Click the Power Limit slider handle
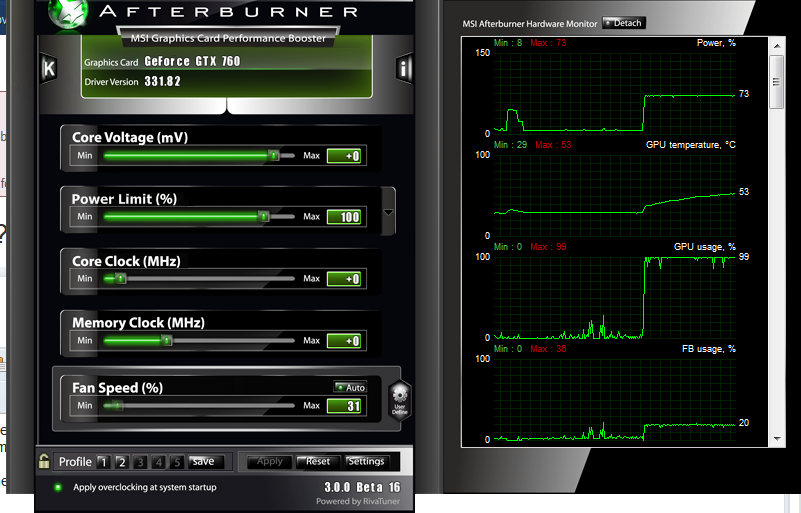Screen dimensions: 801x513 264,217
